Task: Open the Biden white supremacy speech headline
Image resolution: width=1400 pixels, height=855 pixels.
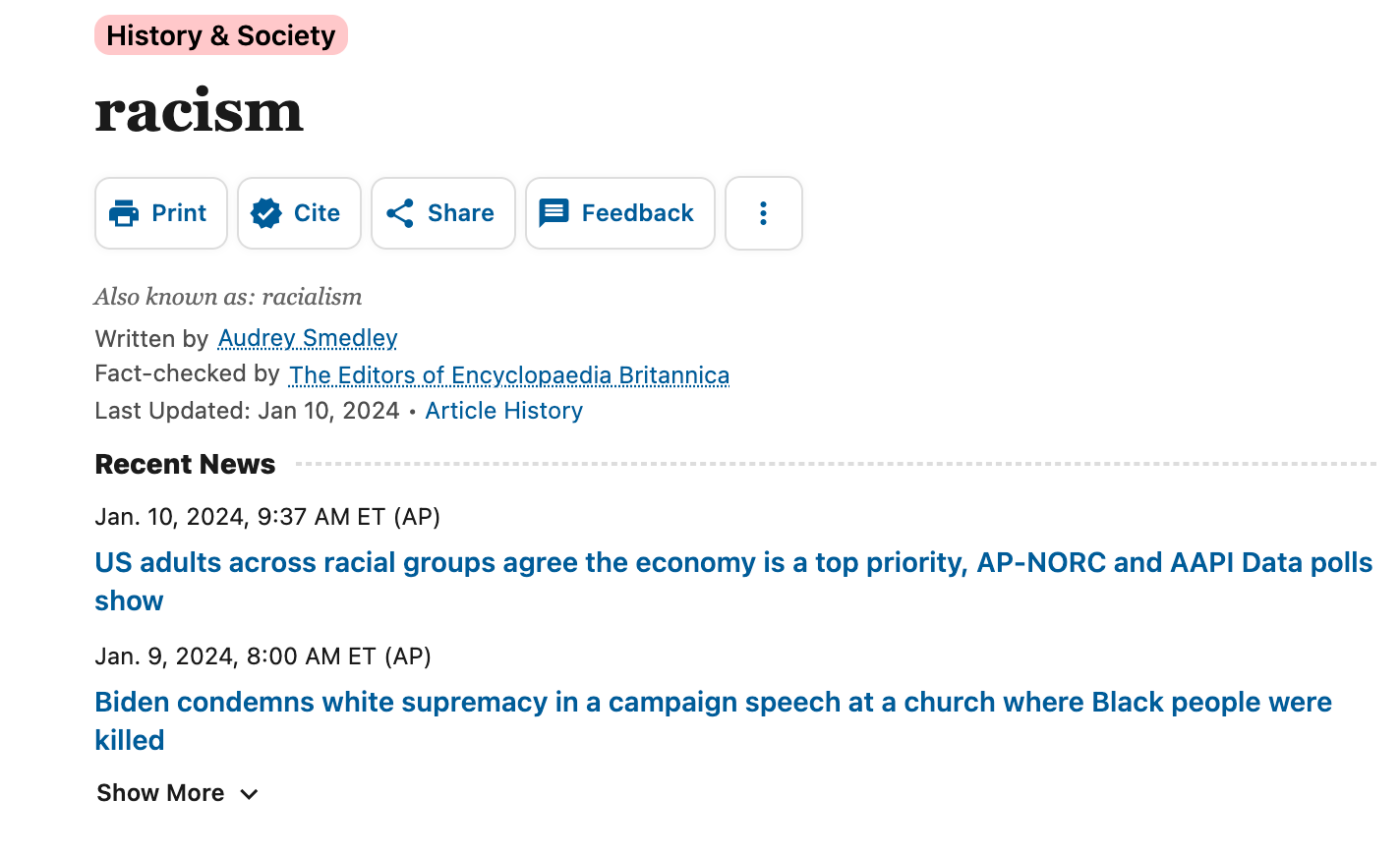Action: pyautogui.click(x=713, y=703)
